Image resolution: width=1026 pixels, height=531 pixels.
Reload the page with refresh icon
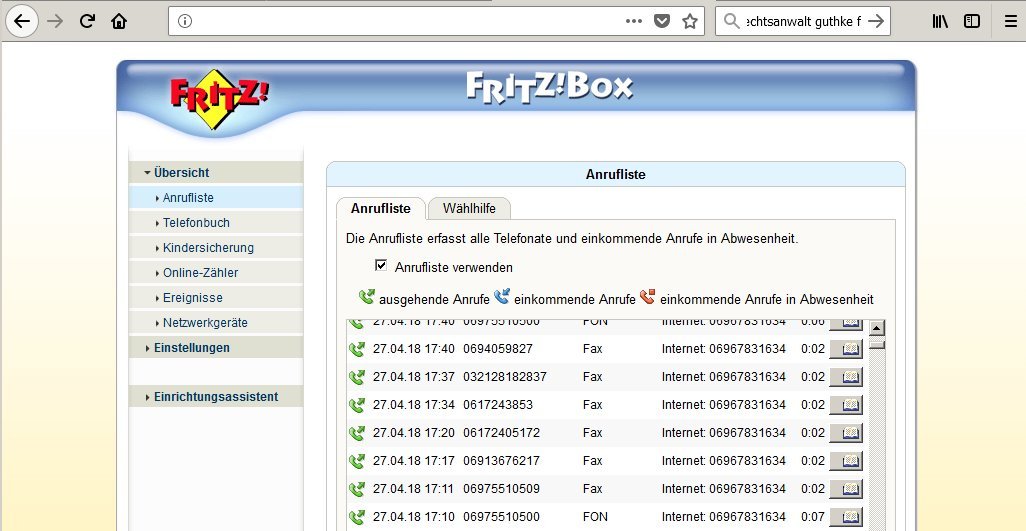[87, 21]
